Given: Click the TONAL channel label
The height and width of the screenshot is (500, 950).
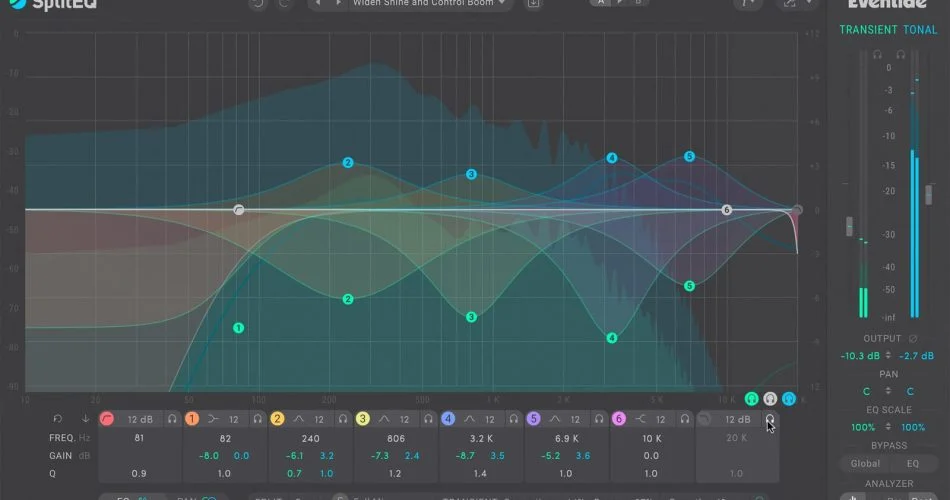Looking at the screenshot, I should click(x=920, y=30).
